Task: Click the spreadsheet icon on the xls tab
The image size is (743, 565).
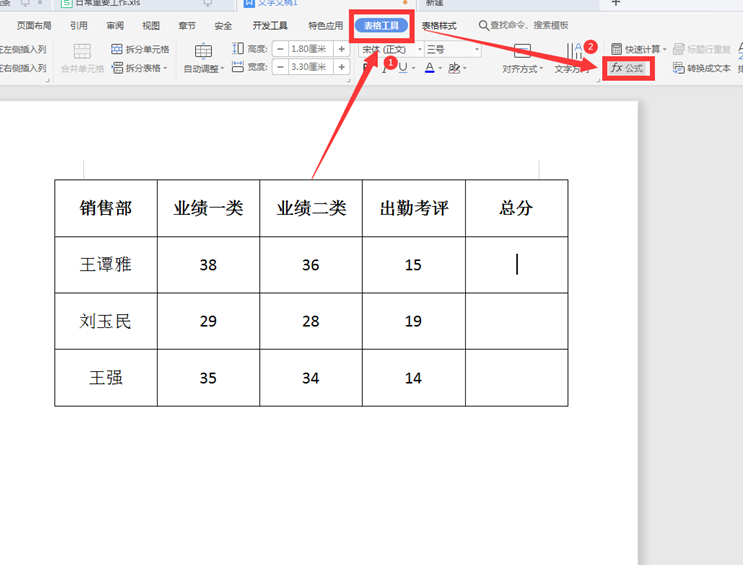Action: (x=67, y=3)
